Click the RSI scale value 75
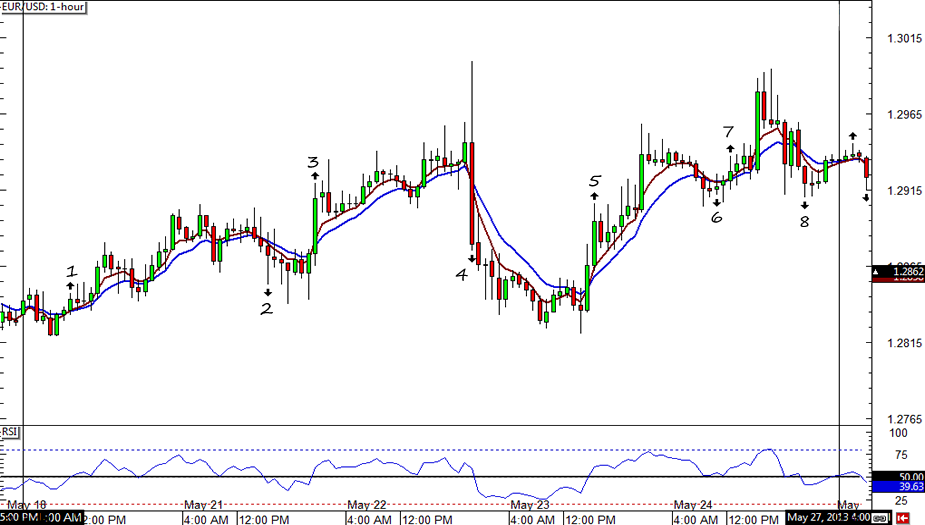The width and height of the screenshot is (925, 525). tap(901, 455)
